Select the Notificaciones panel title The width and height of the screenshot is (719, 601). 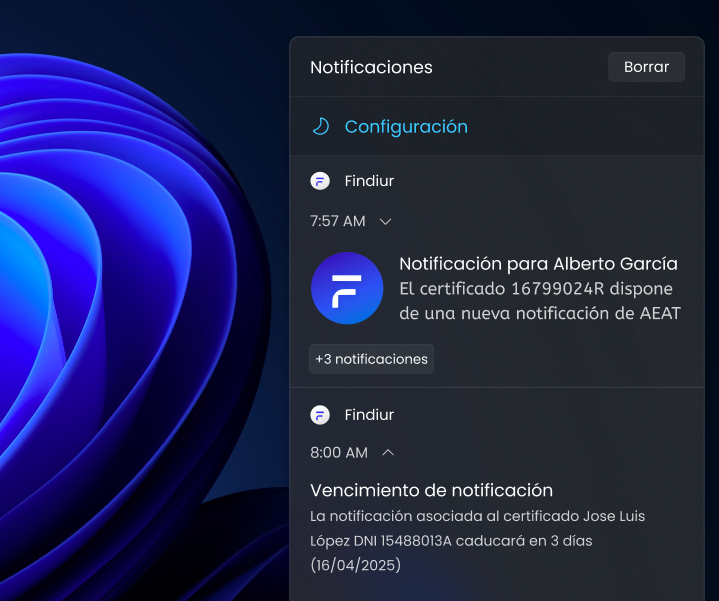pyautogui.click(x=371, y=67)
